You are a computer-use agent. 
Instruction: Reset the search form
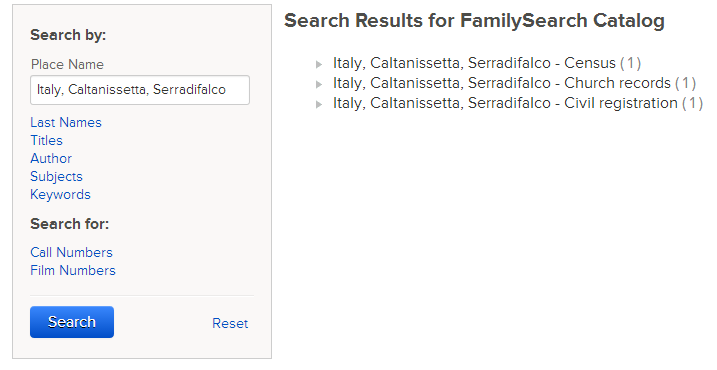point(230,323)
